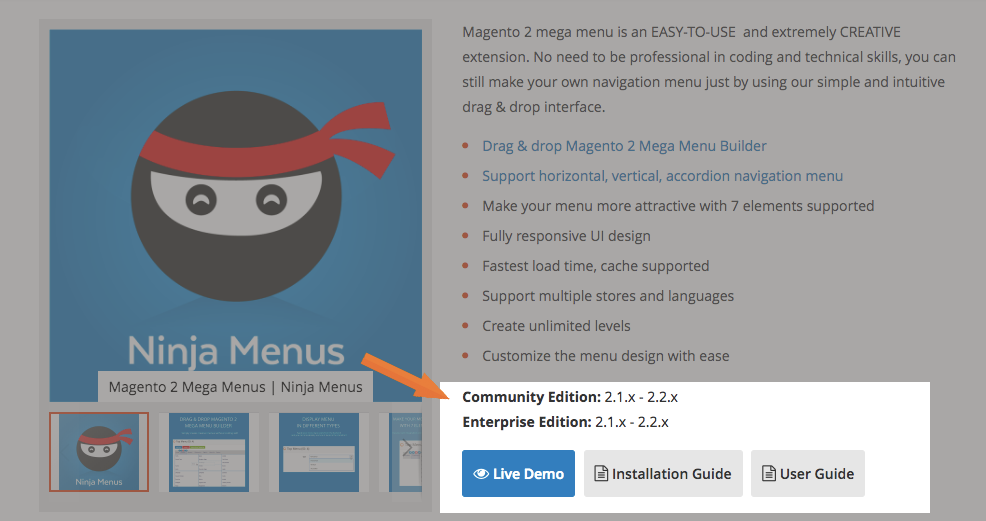Click the Magento 2 Mega Menus image caption

(x=235, y=387)
